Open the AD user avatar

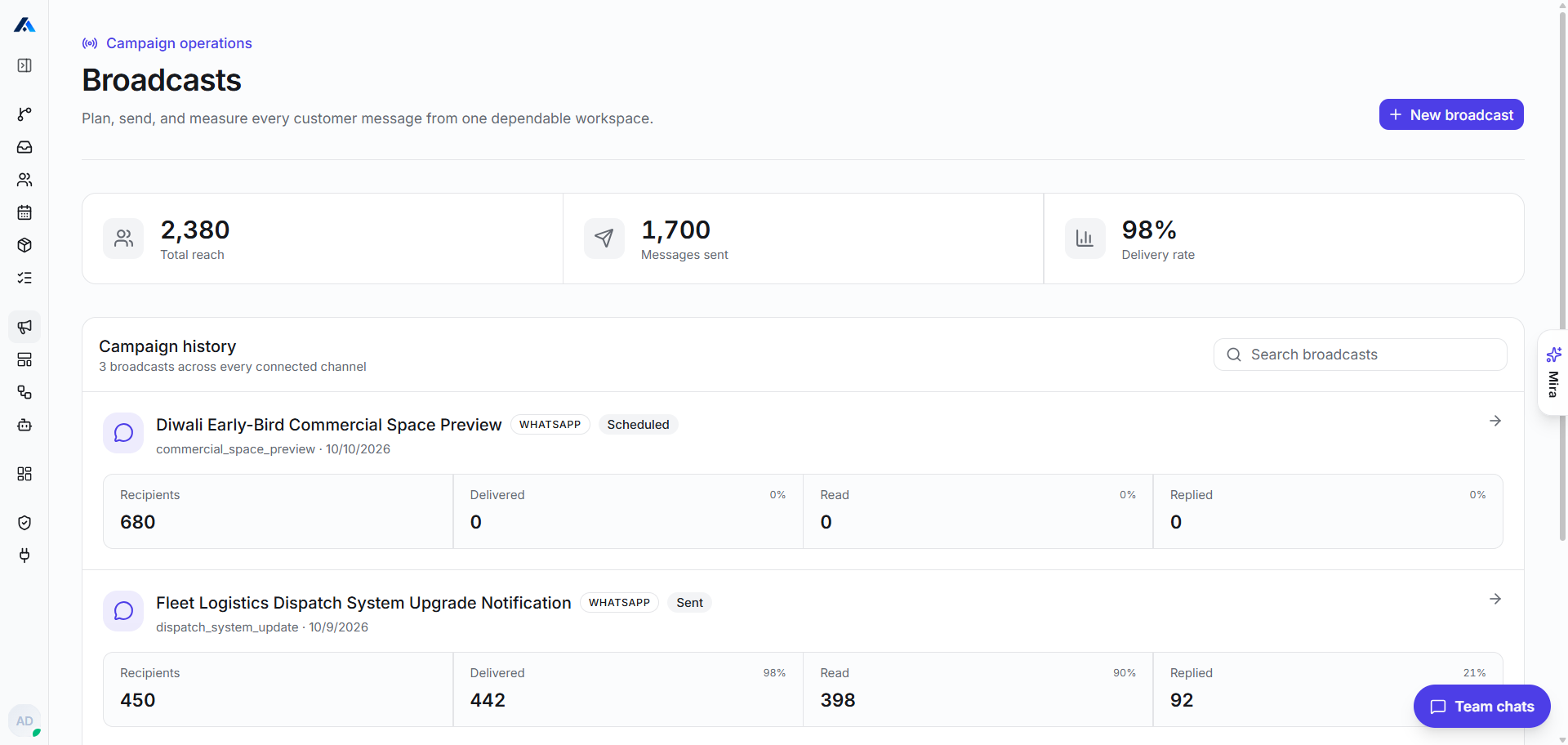click(24, 720)
